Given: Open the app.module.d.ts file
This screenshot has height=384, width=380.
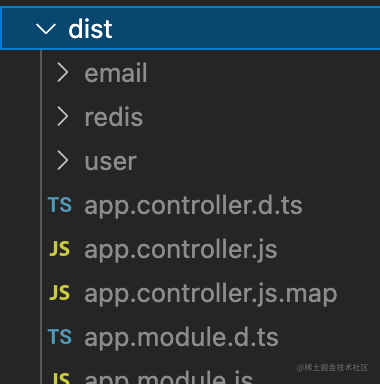Looking at the screenshot, I should click(181, 337).
